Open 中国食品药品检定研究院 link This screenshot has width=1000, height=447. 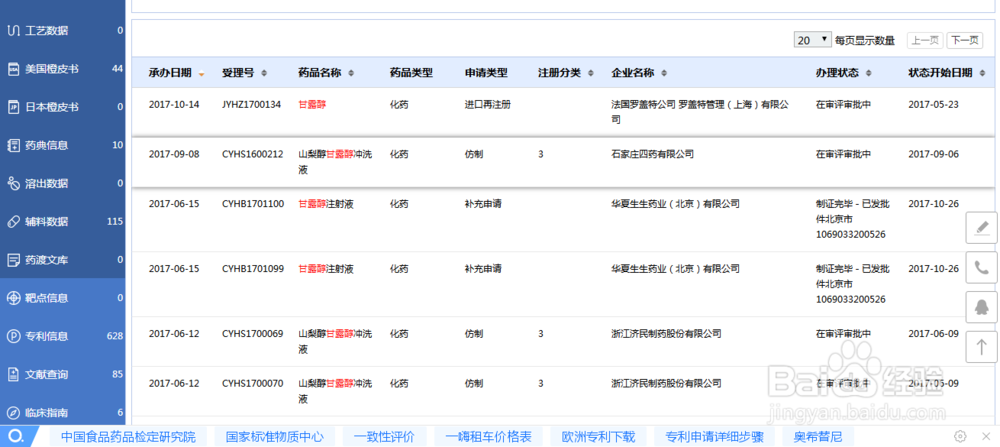(128, 437)
